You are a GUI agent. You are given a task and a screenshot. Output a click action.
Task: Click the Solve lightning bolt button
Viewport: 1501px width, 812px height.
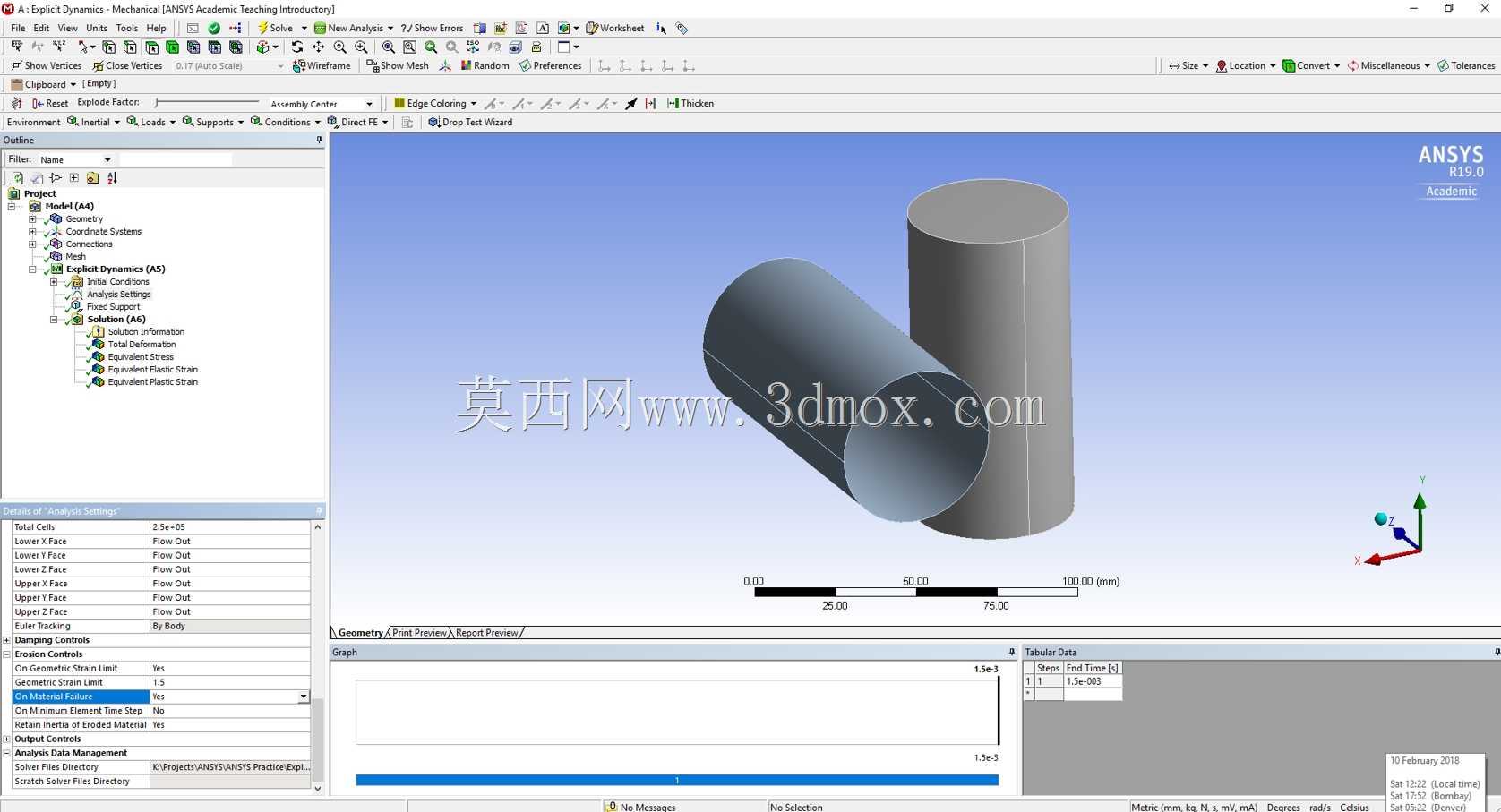click(276, 28)
